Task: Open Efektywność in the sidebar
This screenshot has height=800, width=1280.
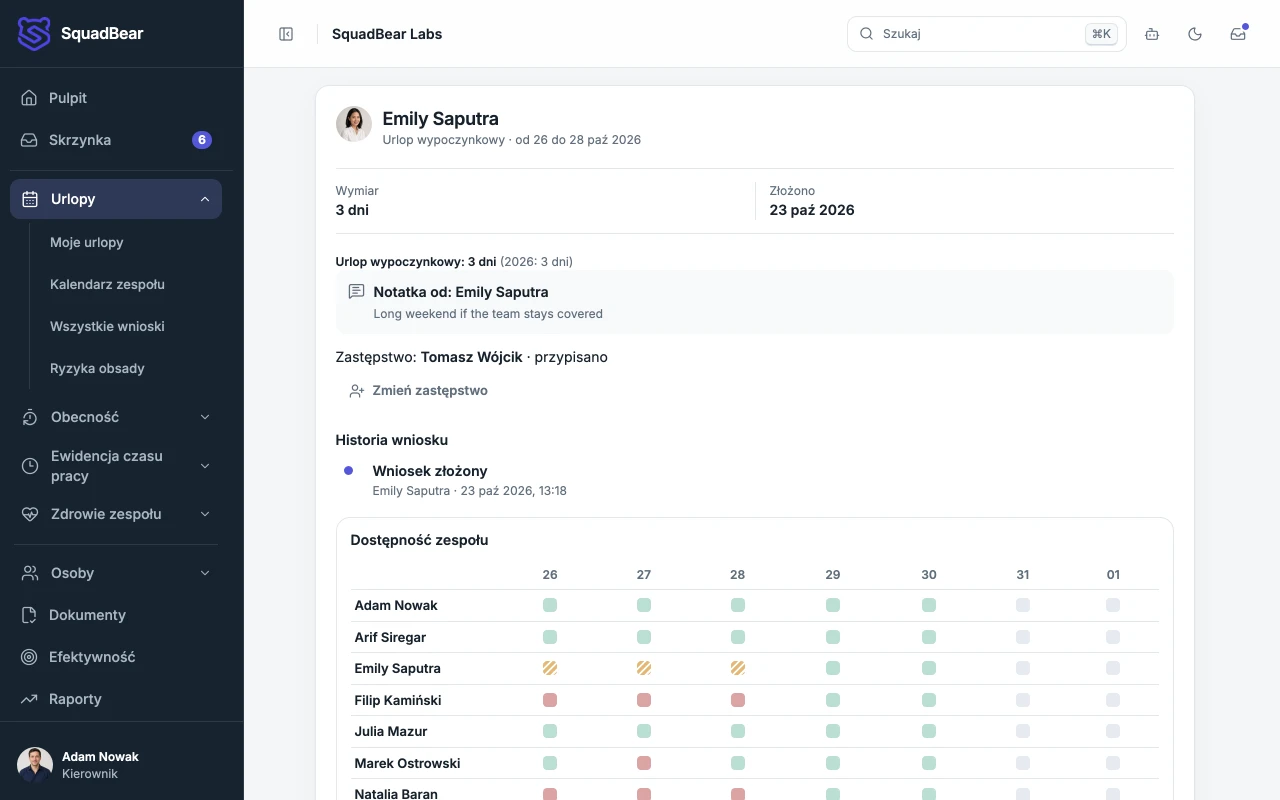Action: pos(116,657)
